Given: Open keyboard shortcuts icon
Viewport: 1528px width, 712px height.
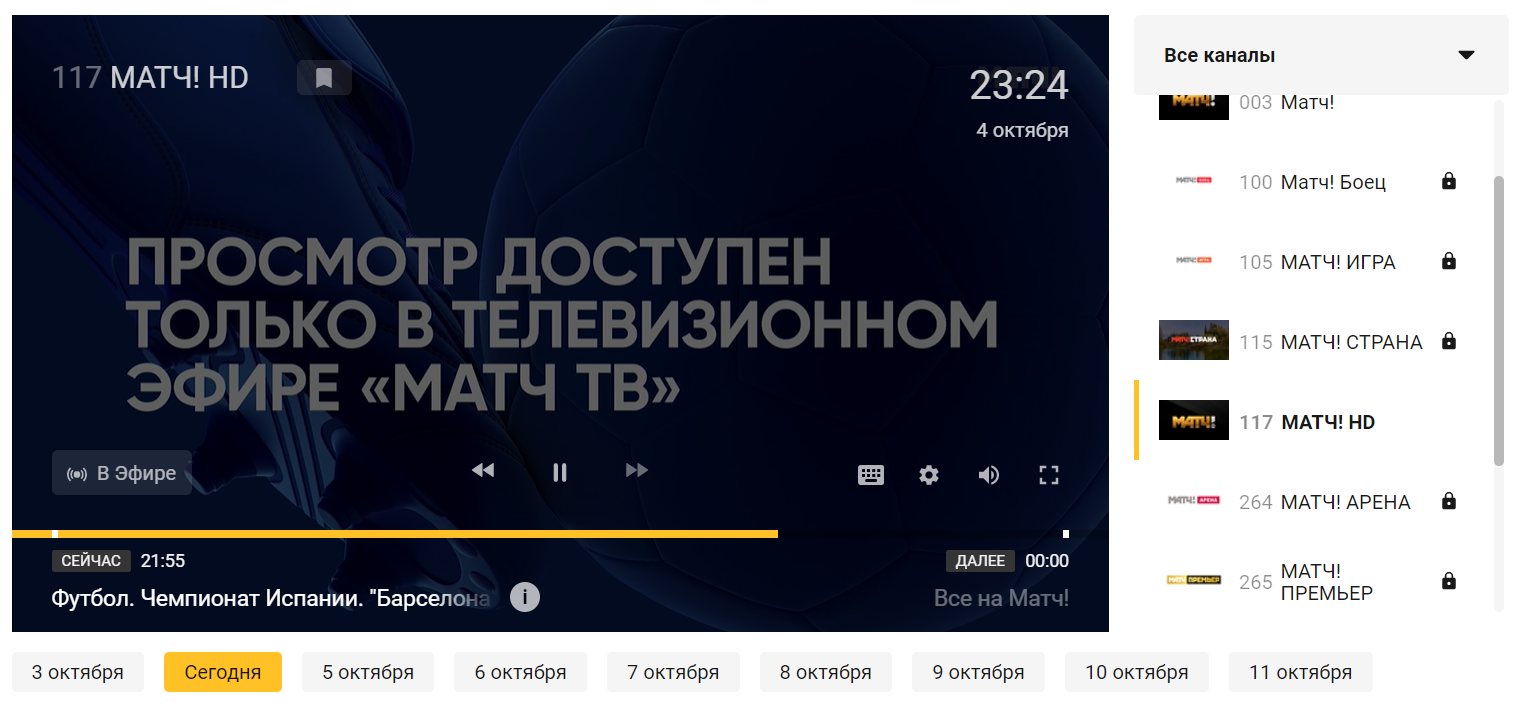Looking at the screenshot, I should [x=871, y=475].
